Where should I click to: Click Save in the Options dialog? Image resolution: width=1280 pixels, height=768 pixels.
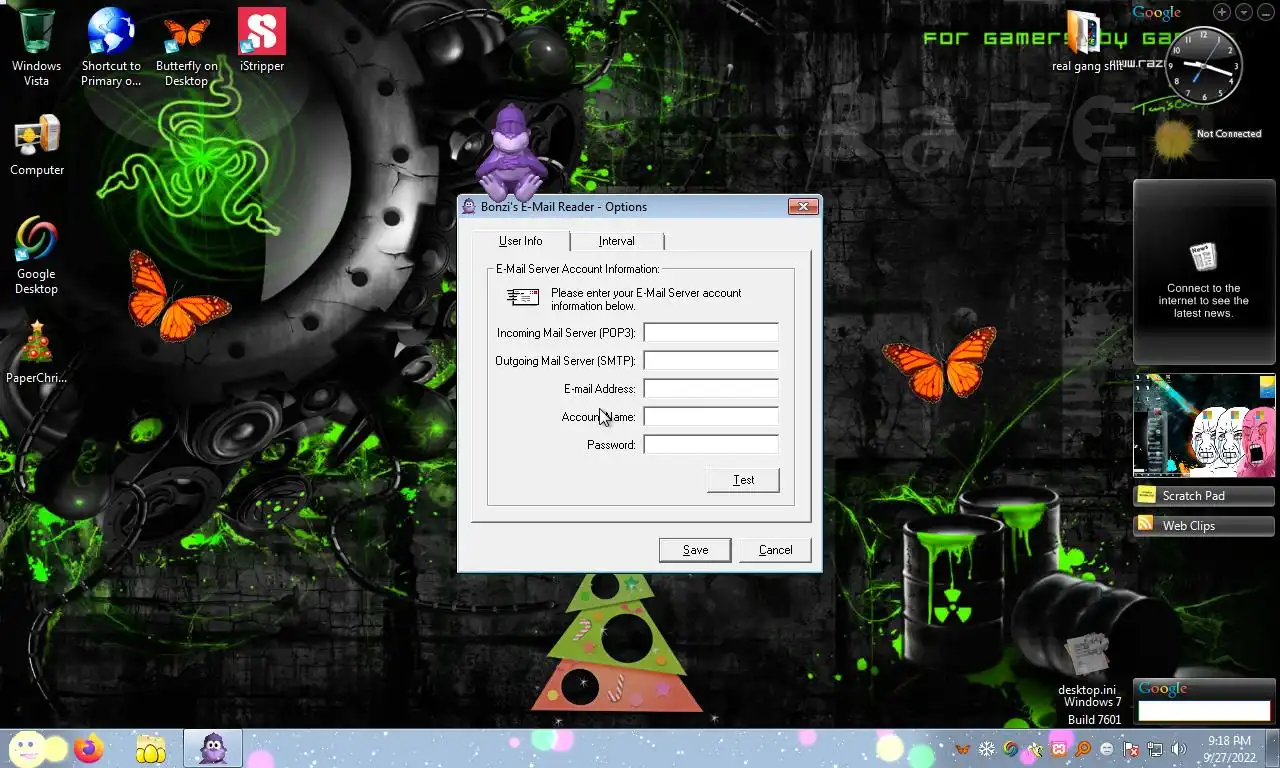[695, 550]
